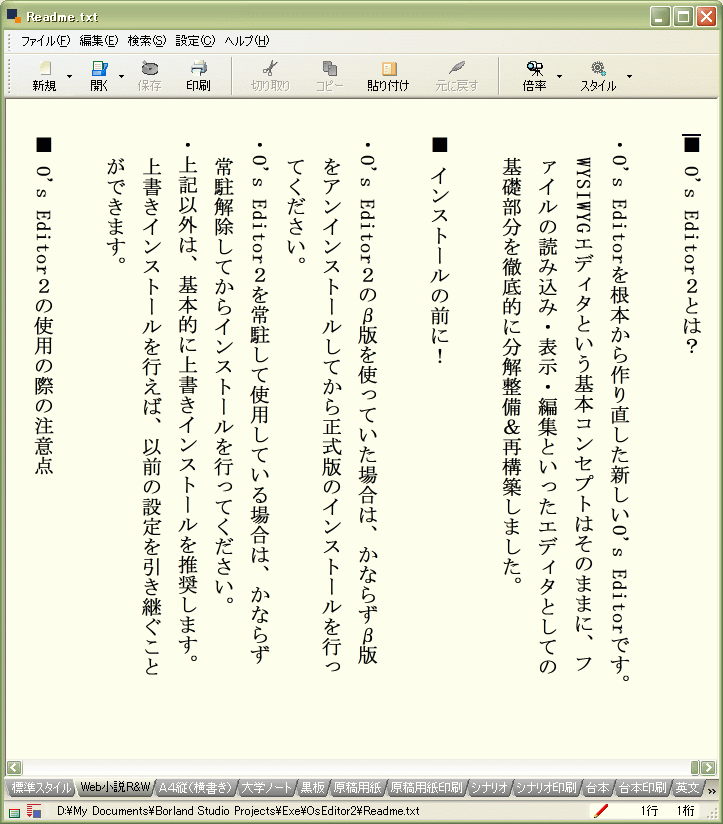Click the line starting 上記以外は、基本的に
The width and height of the screenshot is (723, 824).
tap(188, 403)
